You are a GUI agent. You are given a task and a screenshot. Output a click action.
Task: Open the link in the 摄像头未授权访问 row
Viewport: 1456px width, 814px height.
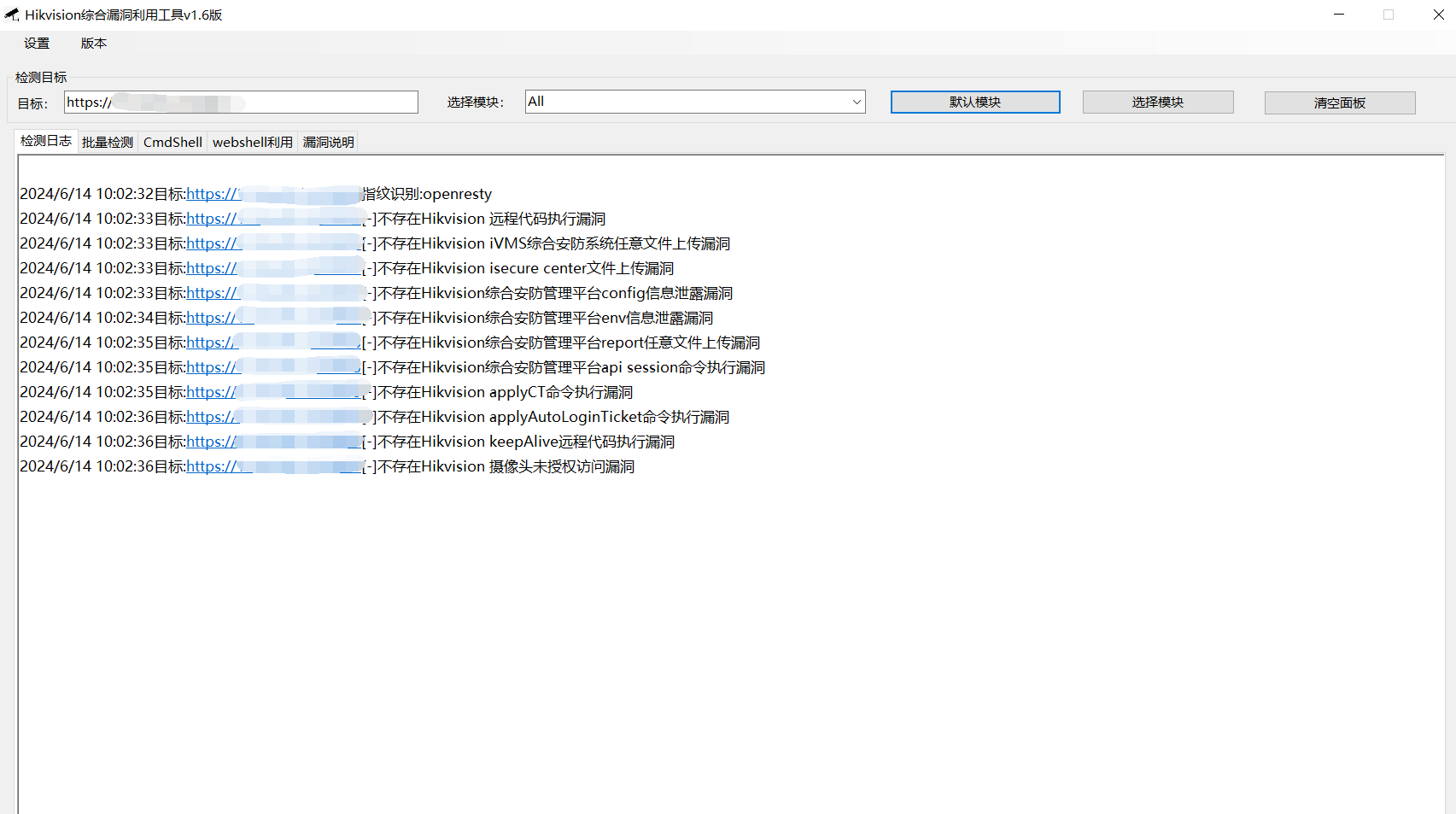click(274, 467)
